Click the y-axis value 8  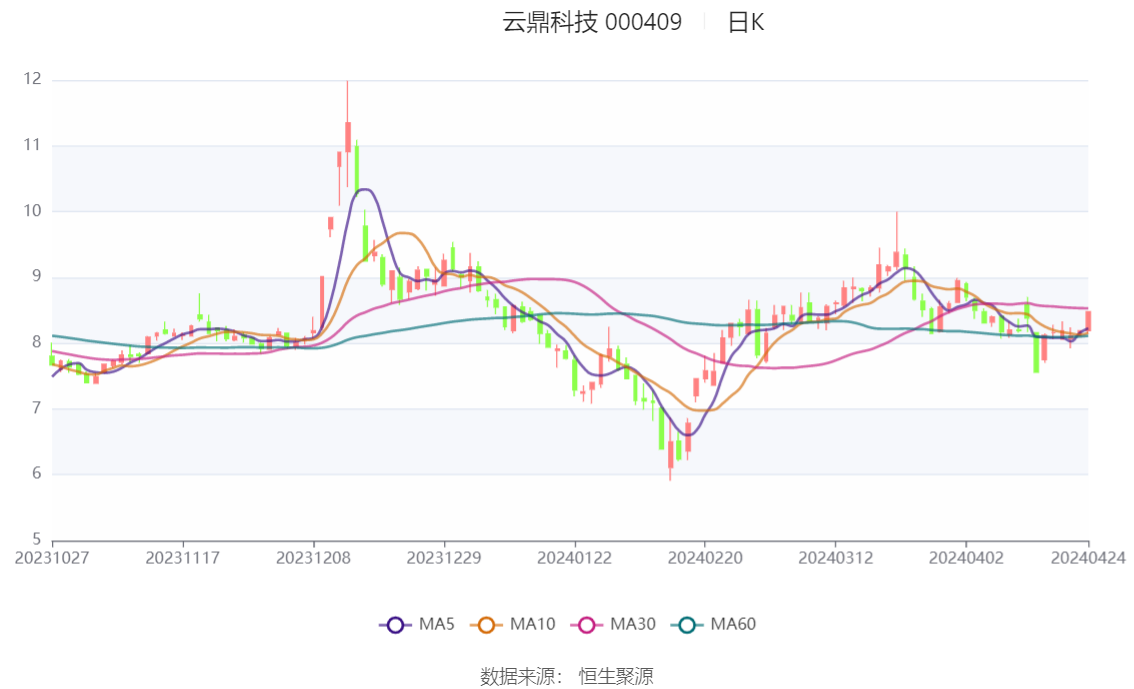tap(36, 342)
